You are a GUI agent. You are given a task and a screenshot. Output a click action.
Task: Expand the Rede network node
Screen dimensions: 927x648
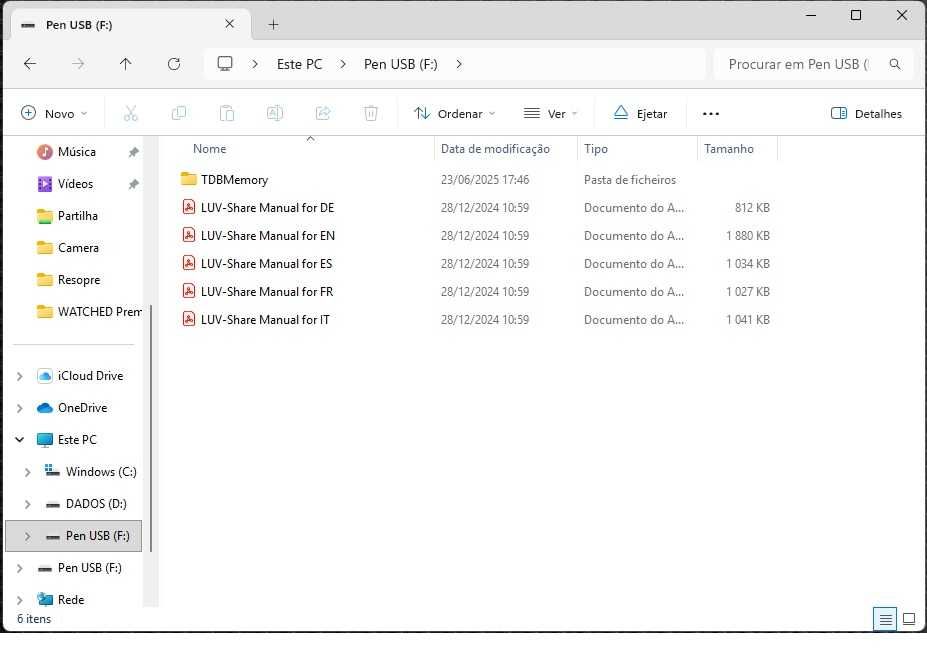20,600
